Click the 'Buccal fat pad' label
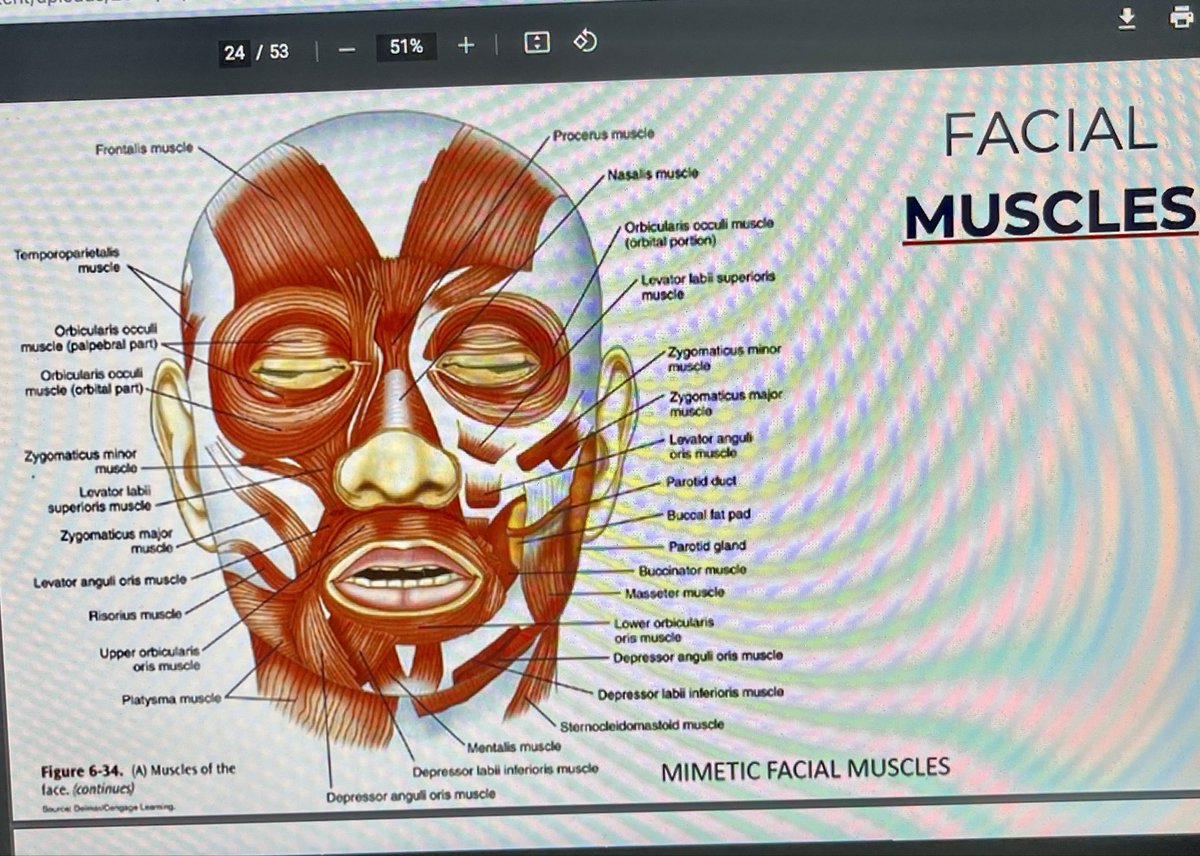 pyautogui.click(x=708, y=515)
